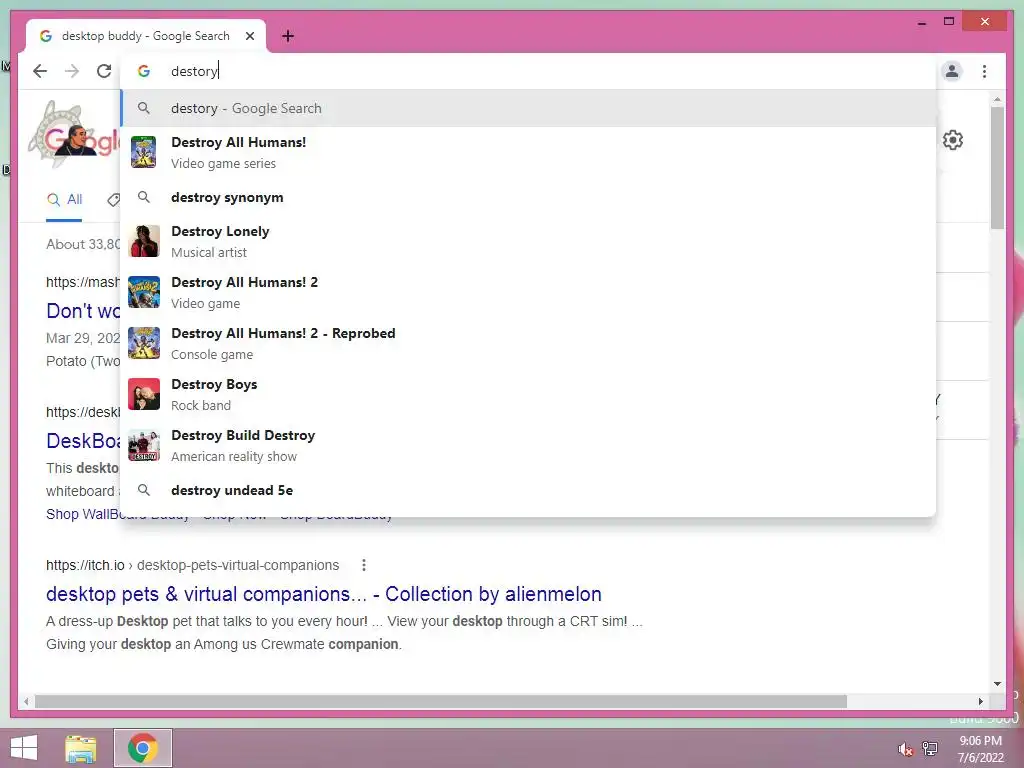The height and width of the screenshot is (768, 1024).
Task: Click Destroy Build Destroy show thumbnail
Action: 144,445
